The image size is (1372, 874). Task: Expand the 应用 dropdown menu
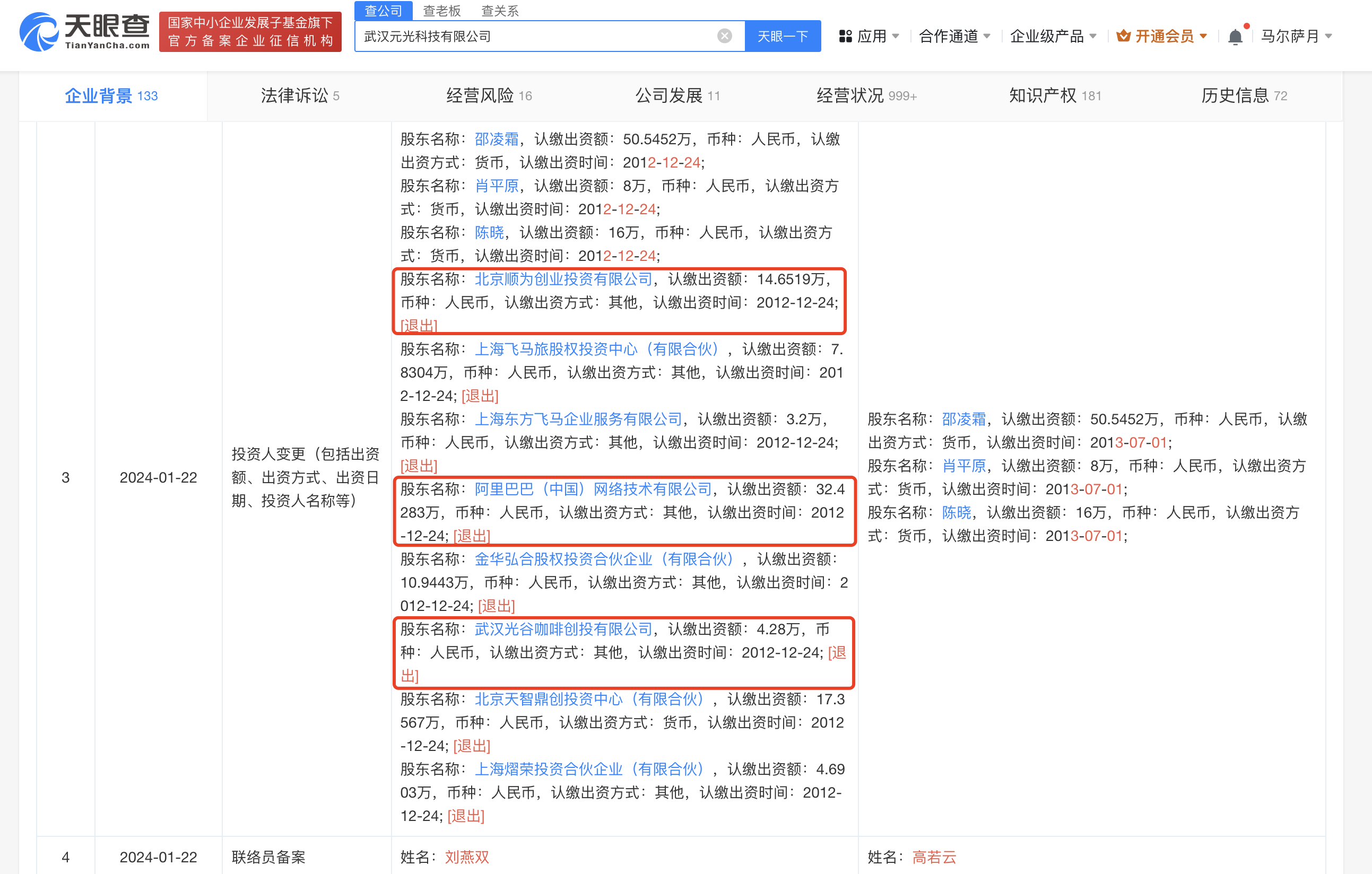click(870, 37)
